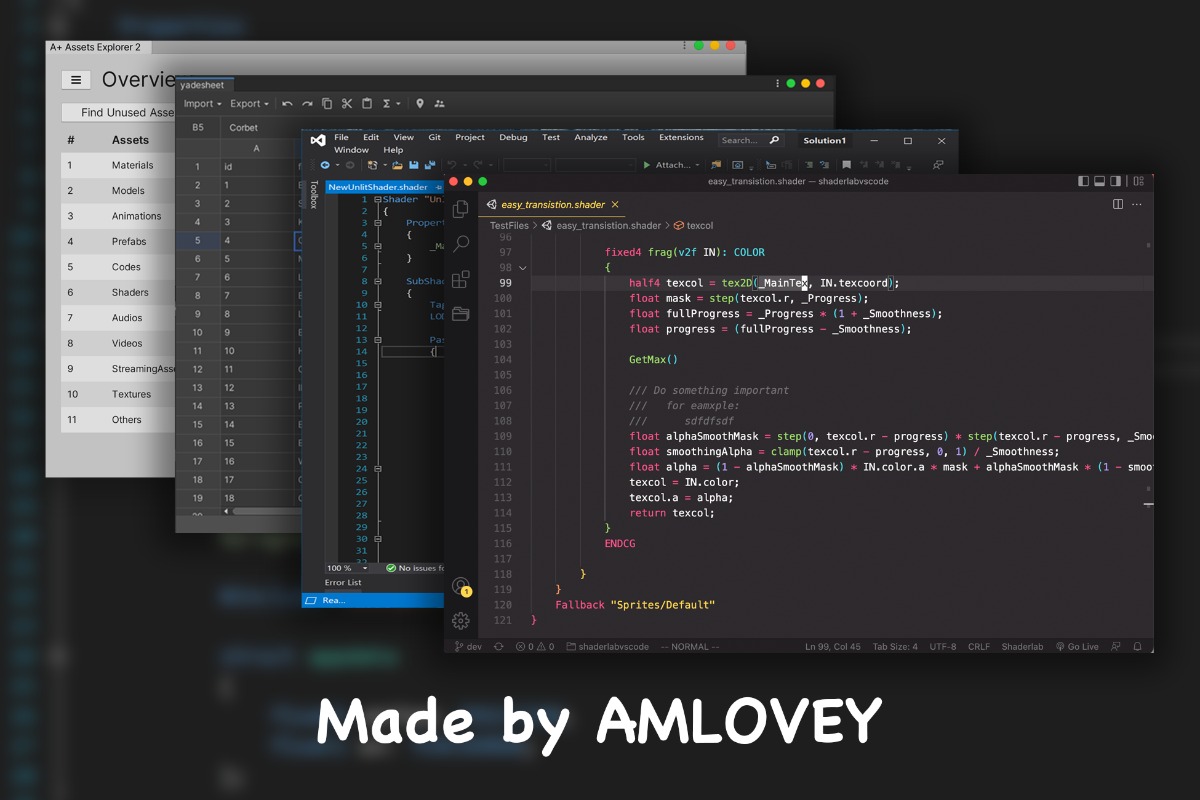This screenshot has width=1200, height=800.
Task: Click the TestFiles breadcrumb in VS Code
Action: [x=509, y=226]
